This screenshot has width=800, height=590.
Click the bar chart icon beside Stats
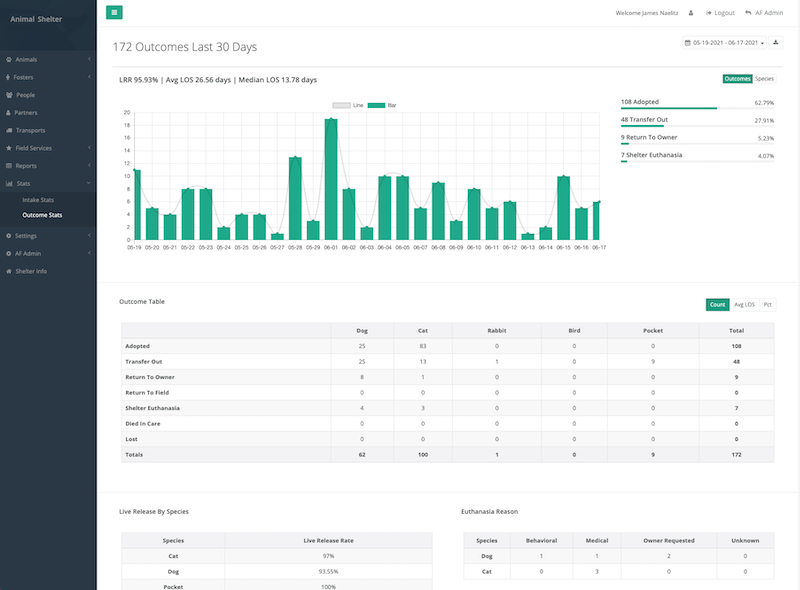pyautogui.click(x=8, y=184)
